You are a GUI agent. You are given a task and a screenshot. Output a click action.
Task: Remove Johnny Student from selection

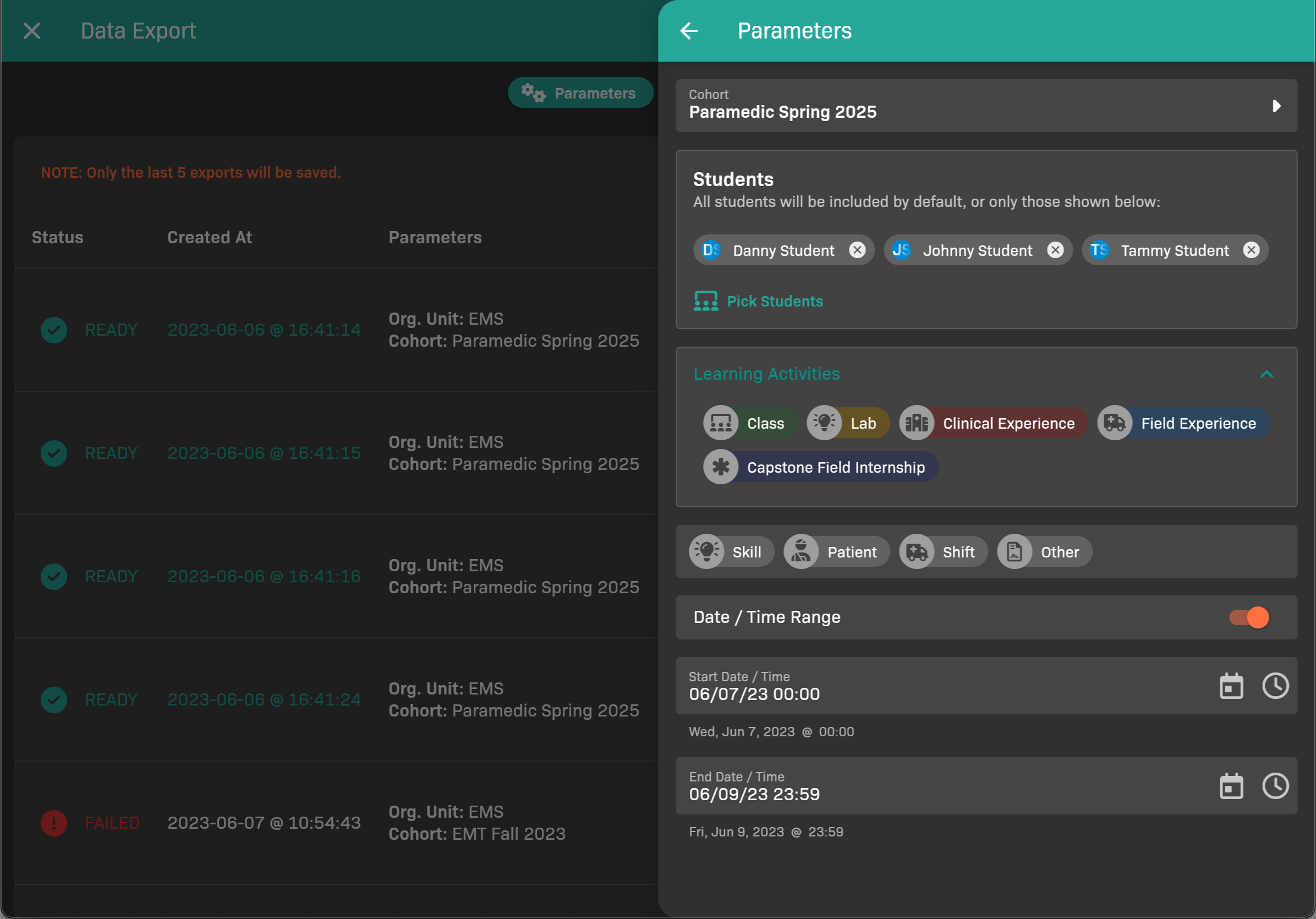(1055, 250)
